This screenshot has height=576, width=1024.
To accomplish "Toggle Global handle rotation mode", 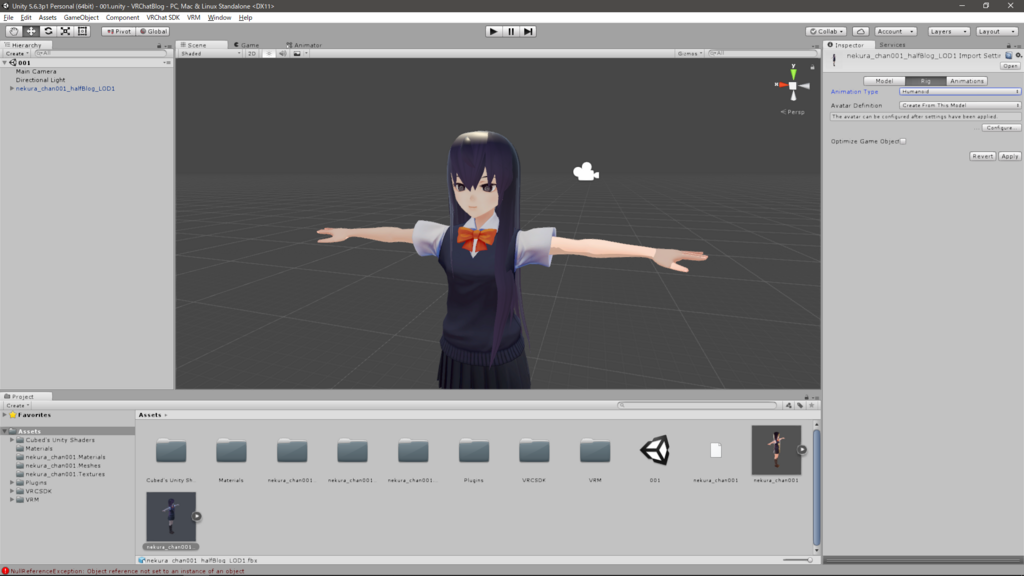I will 153,31.
